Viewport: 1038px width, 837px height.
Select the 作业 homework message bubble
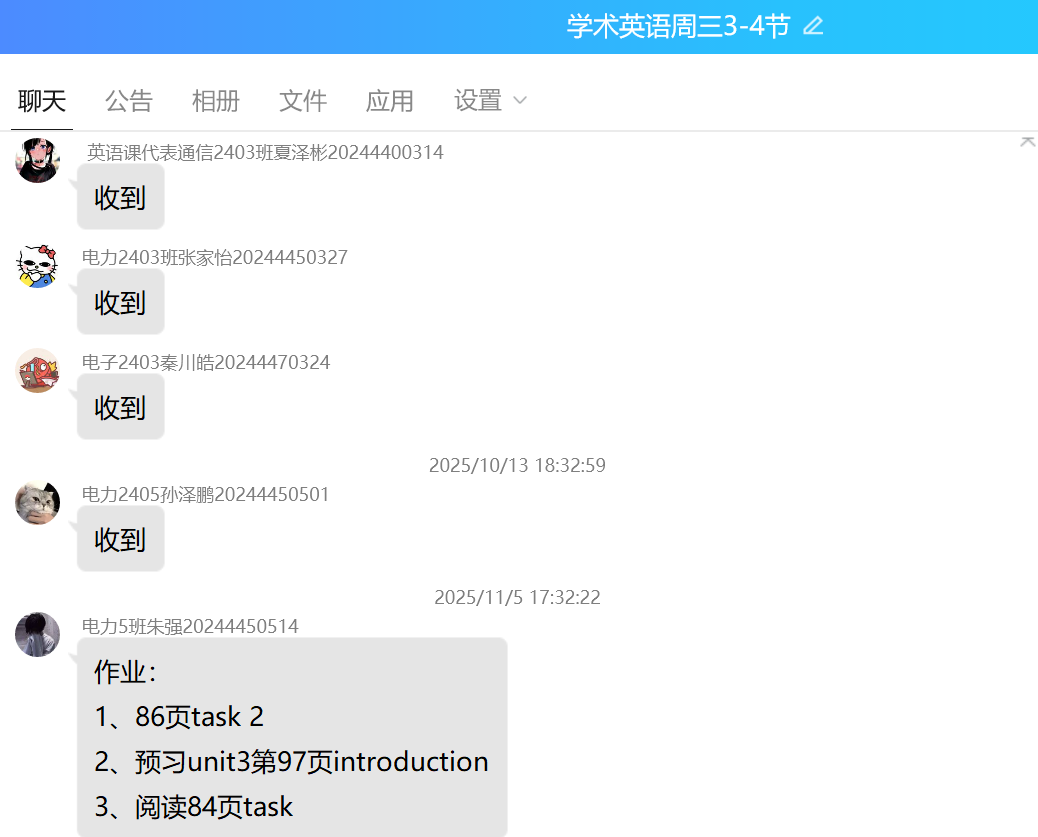(292, 738)
